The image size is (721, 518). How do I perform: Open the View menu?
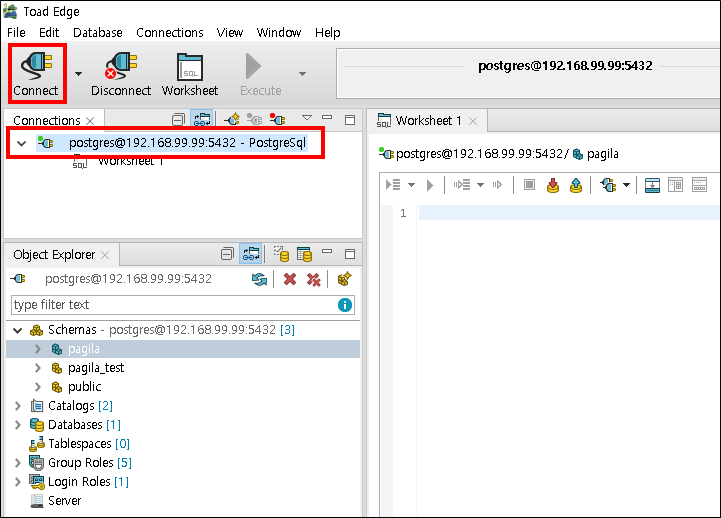[x=229, y=33]
